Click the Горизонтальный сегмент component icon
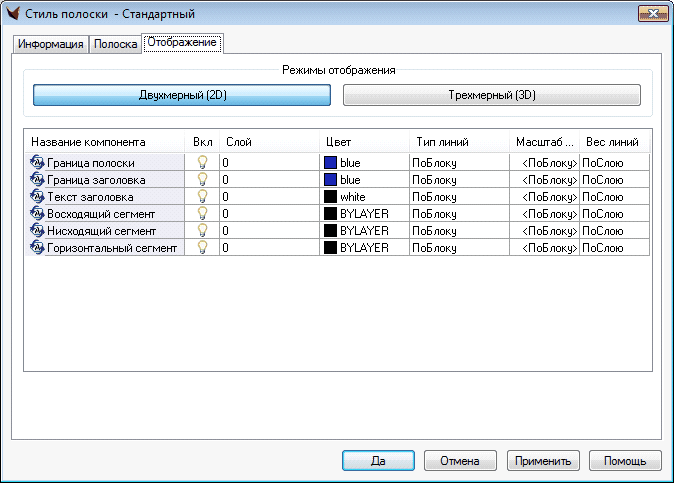 (38, 247)
